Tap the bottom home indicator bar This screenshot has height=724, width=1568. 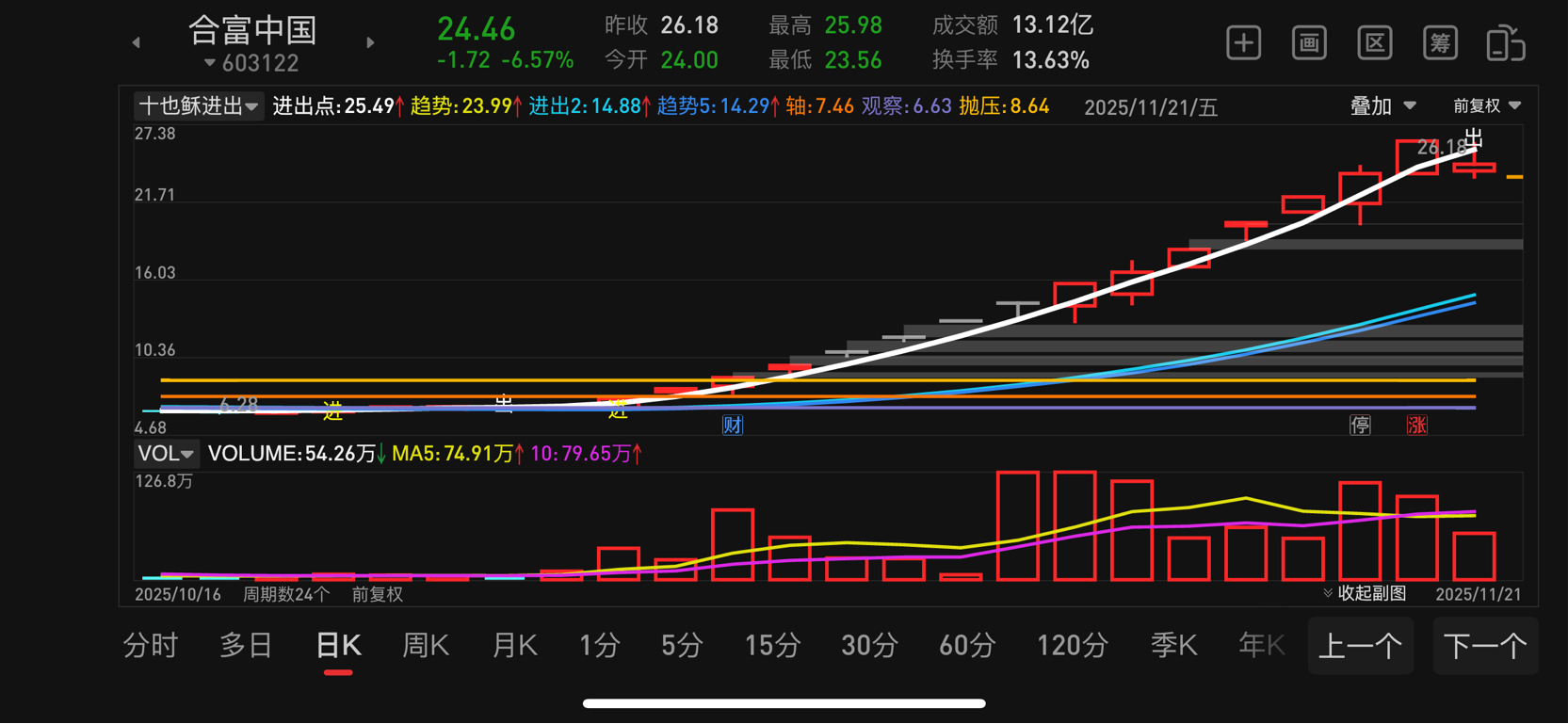(x=784, y=703)
